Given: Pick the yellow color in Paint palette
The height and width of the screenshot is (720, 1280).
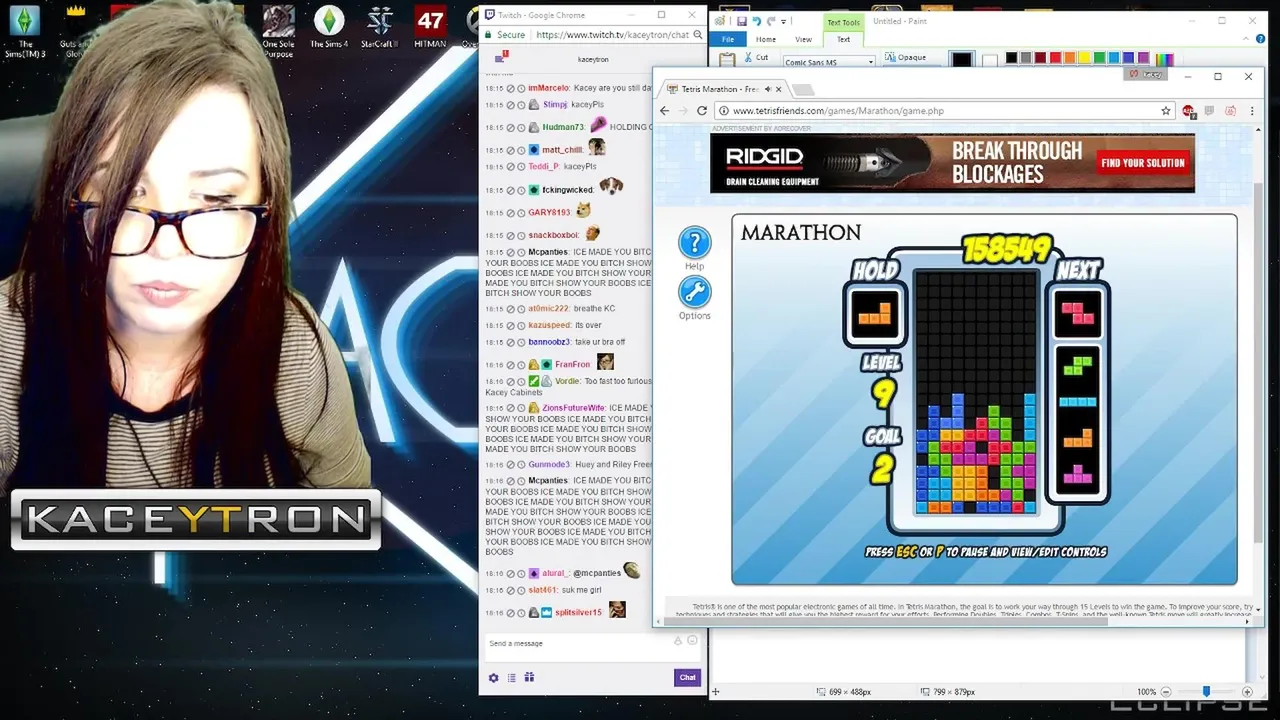Looking at the screenshot, I should 1084,58.
